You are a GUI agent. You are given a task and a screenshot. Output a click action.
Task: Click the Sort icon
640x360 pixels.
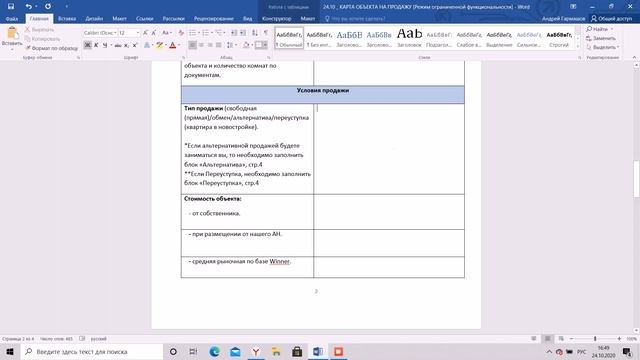click(x=255, y=33)
